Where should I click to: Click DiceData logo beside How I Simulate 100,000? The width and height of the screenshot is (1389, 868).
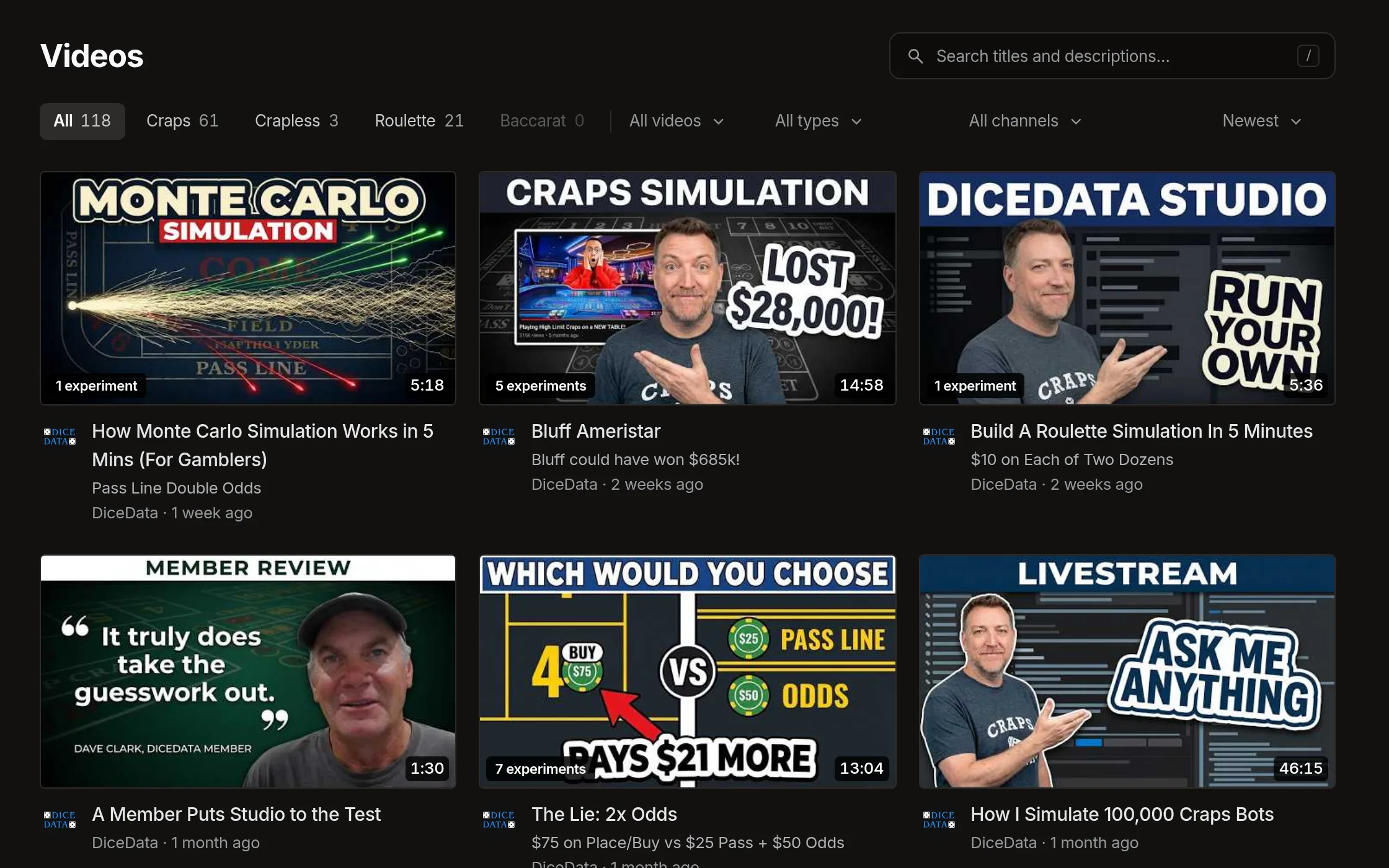coord(939,820)
